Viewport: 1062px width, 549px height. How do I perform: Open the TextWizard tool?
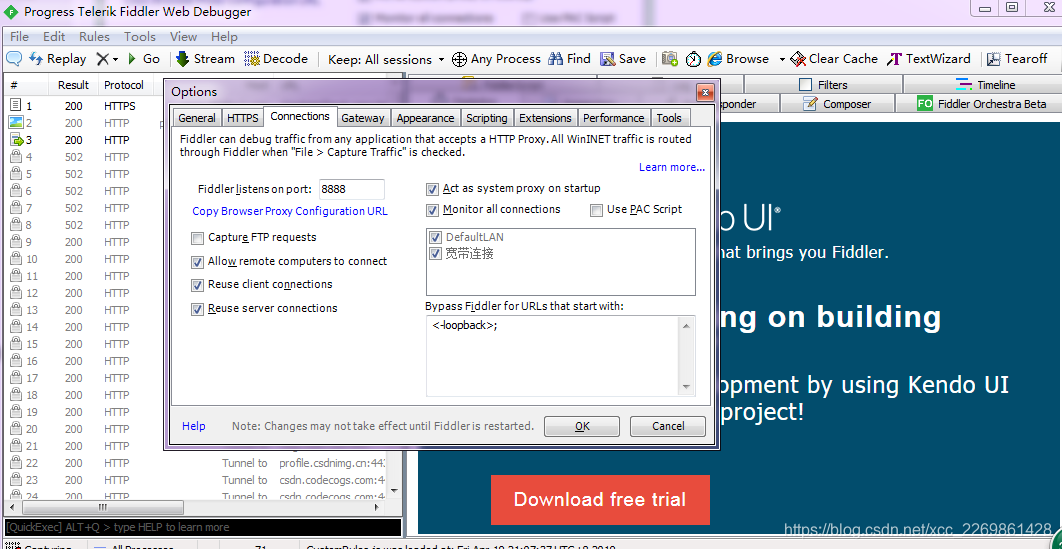929,59
